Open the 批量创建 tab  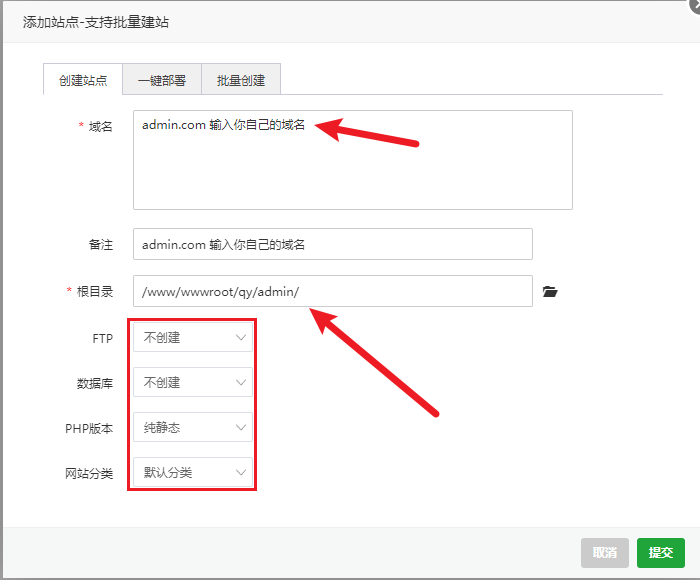coord(241,80)
